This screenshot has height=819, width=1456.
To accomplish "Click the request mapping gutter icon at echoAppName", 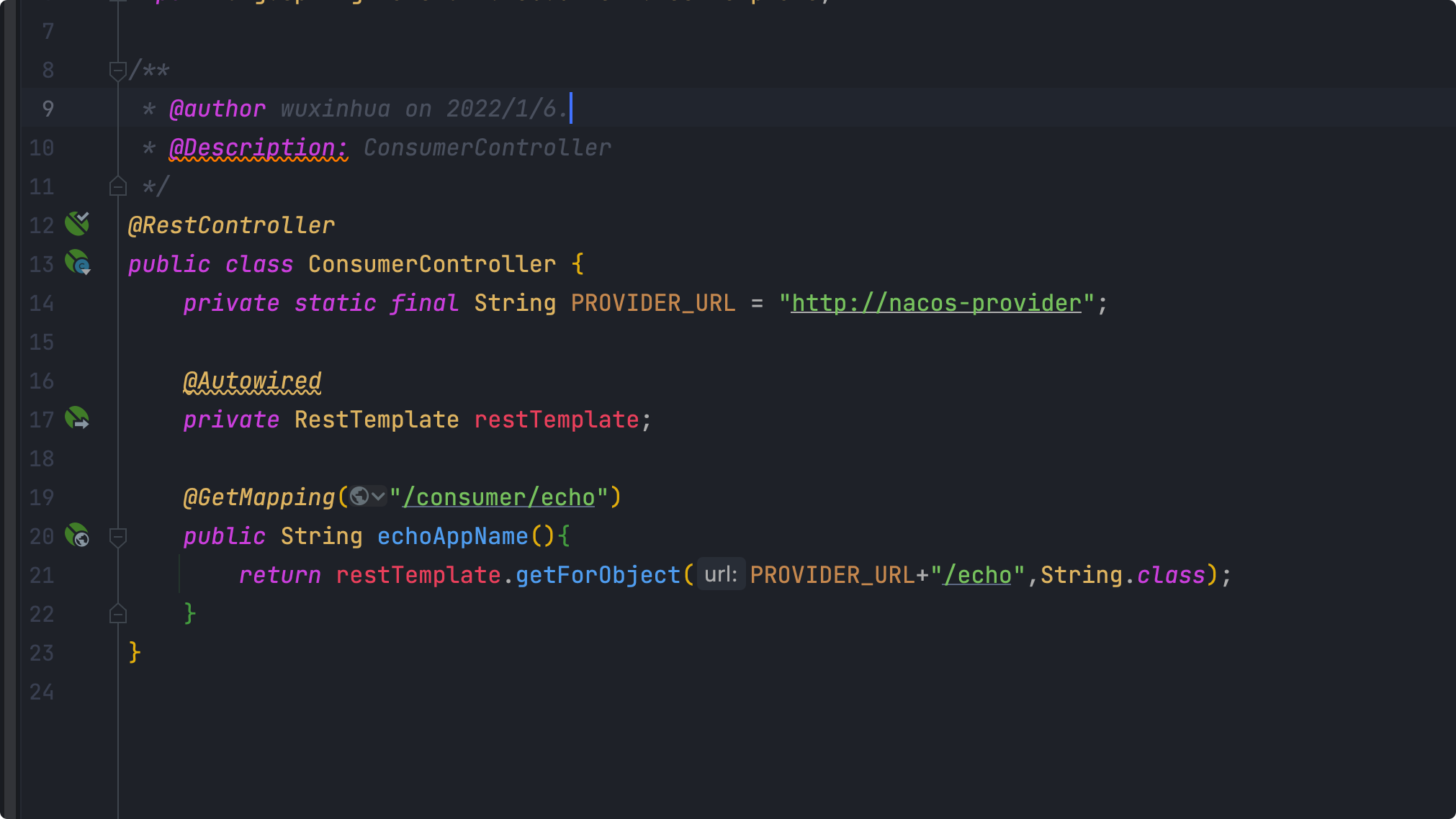I will point(77,535).
